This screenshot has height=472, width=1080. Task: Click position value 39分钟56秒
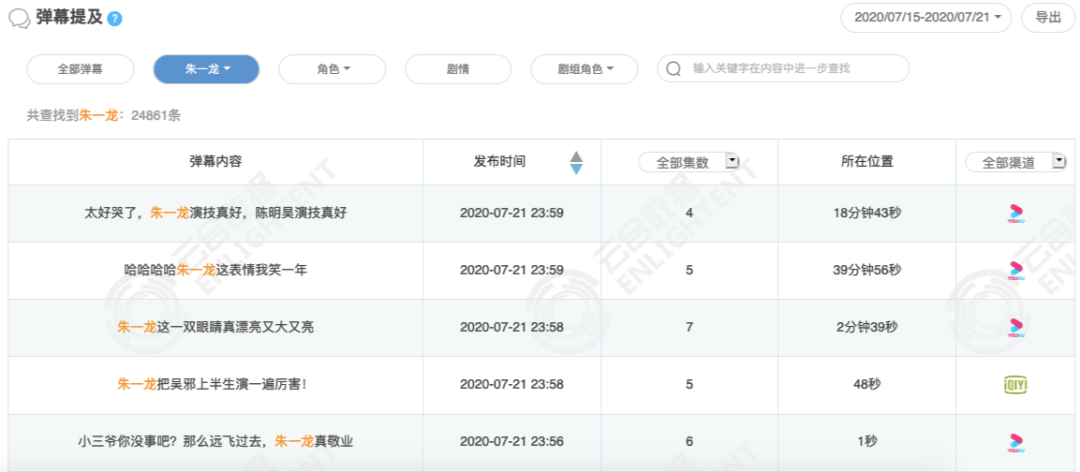tap(867, 270)
